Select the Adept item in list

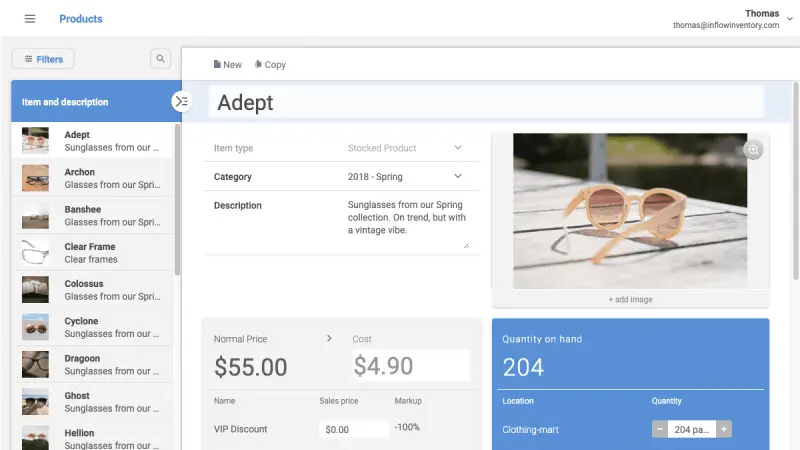coord(92,140)
